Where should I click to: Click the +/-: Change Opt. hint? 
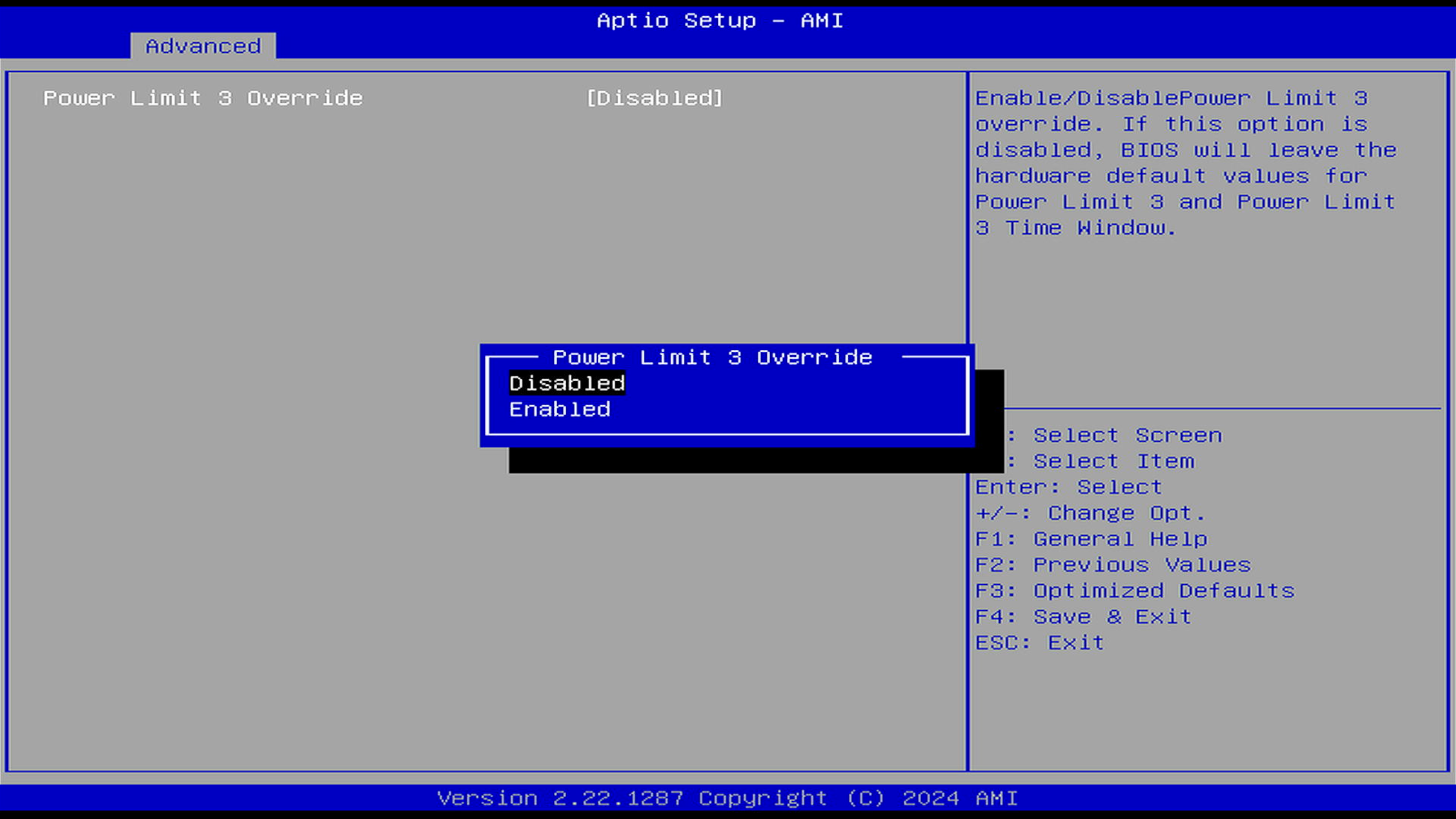(x=1090, y=513)
